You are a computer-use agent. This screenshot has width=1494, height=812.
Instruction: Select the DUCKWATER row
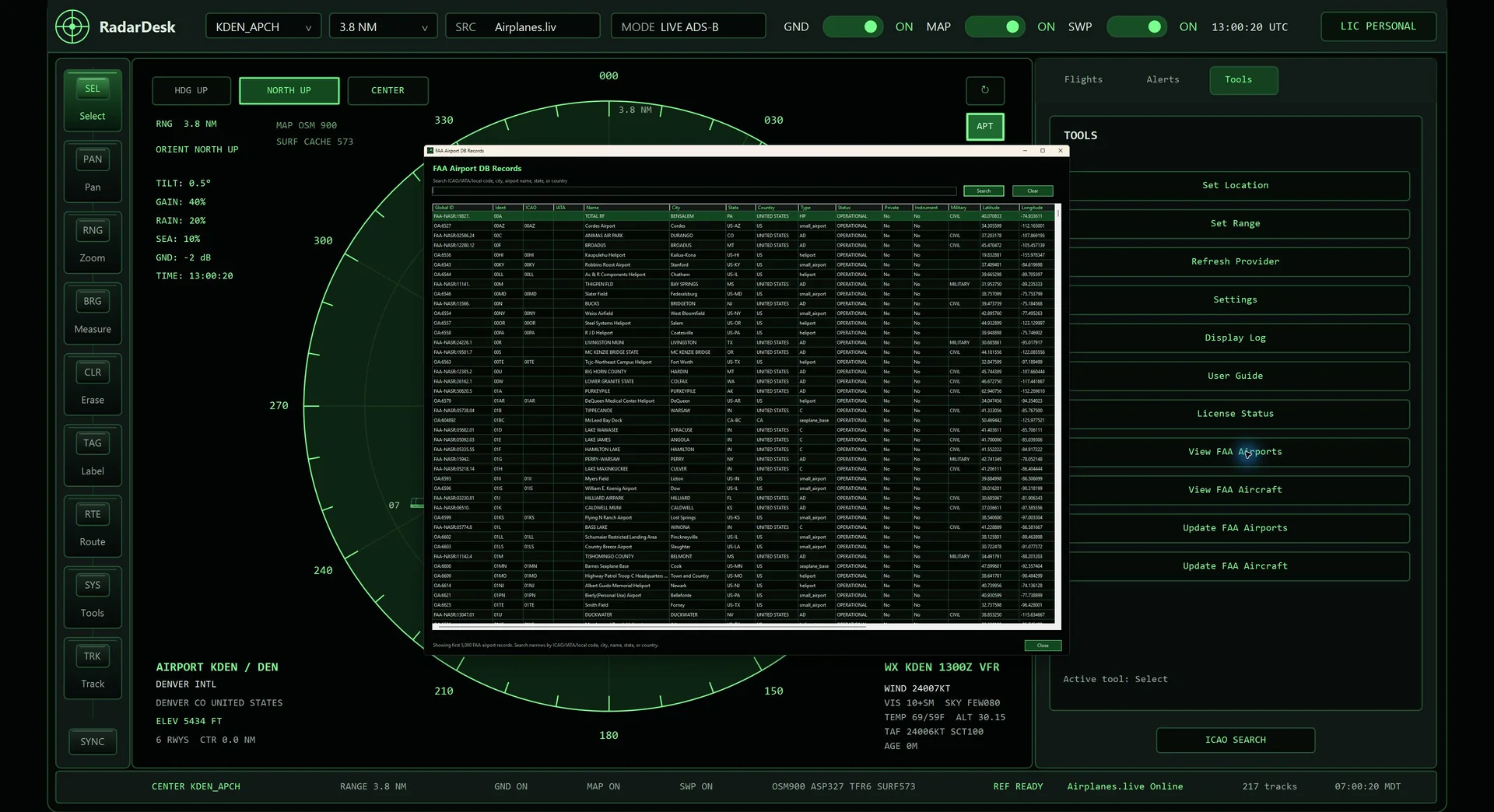point(744,614)
